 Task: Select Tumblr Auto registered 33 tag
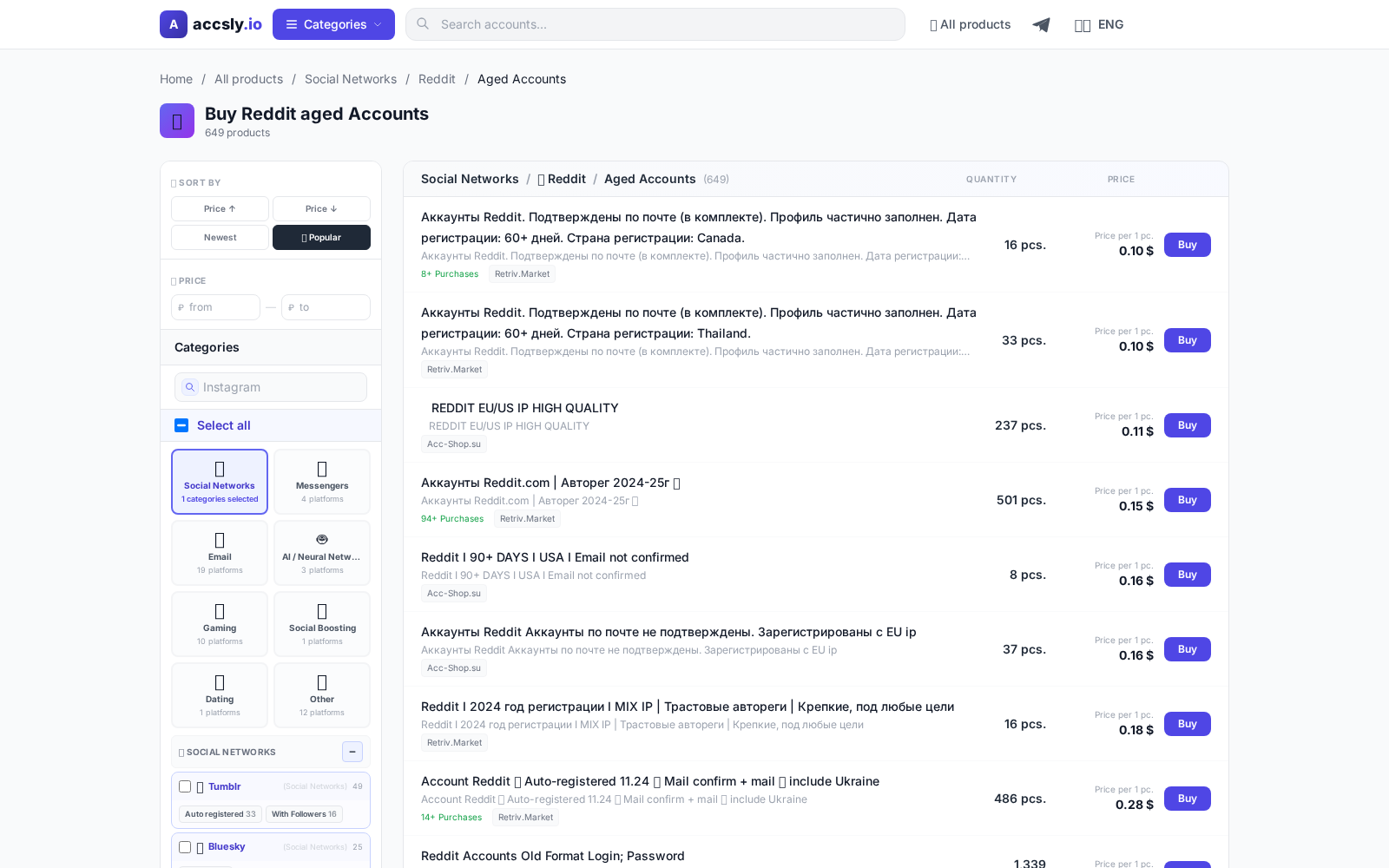(x=220, y=814)
